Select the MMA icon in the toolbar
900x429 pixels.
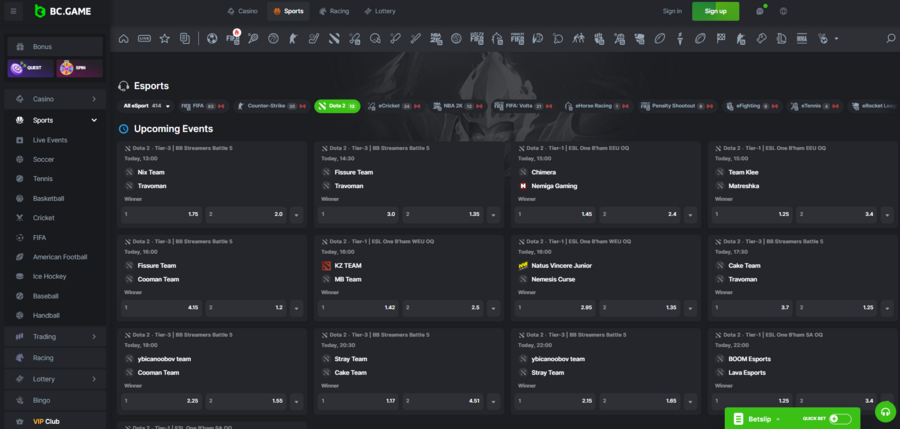(802, 38)
